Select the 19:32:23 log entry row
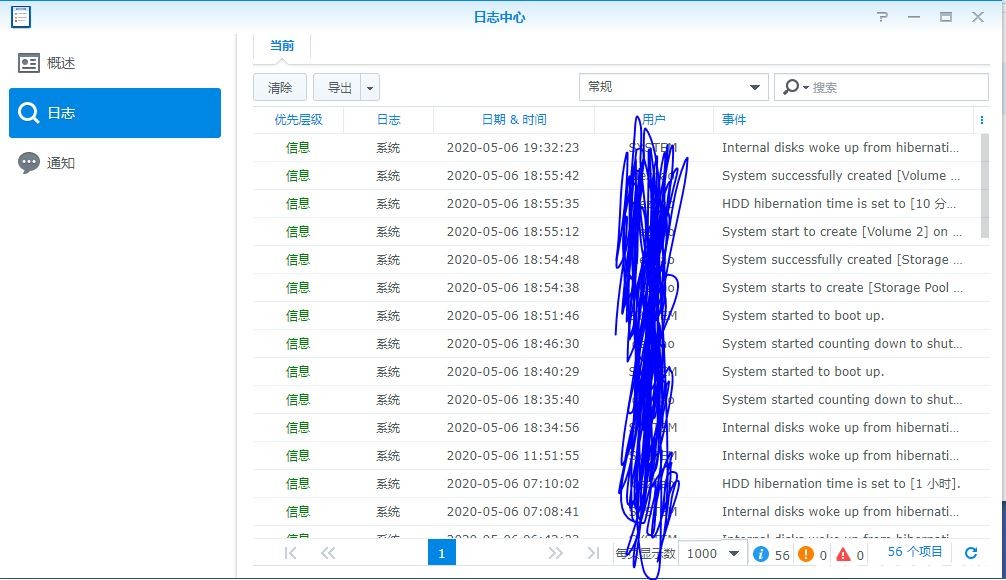Screen dimensions: 1006x580 point(512,147)
